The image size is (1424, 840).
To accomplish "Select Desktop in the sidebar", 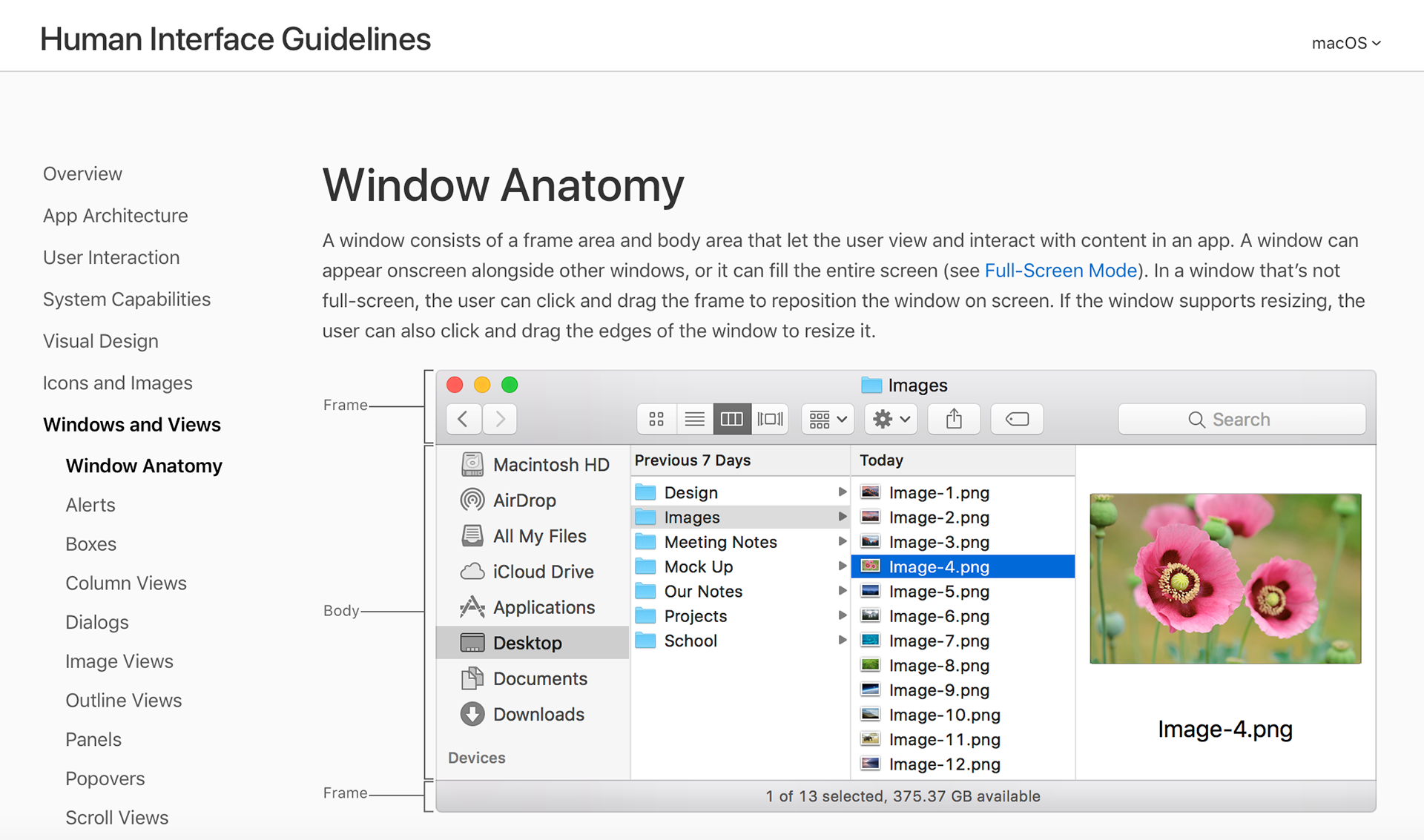I will pos(533,643).
